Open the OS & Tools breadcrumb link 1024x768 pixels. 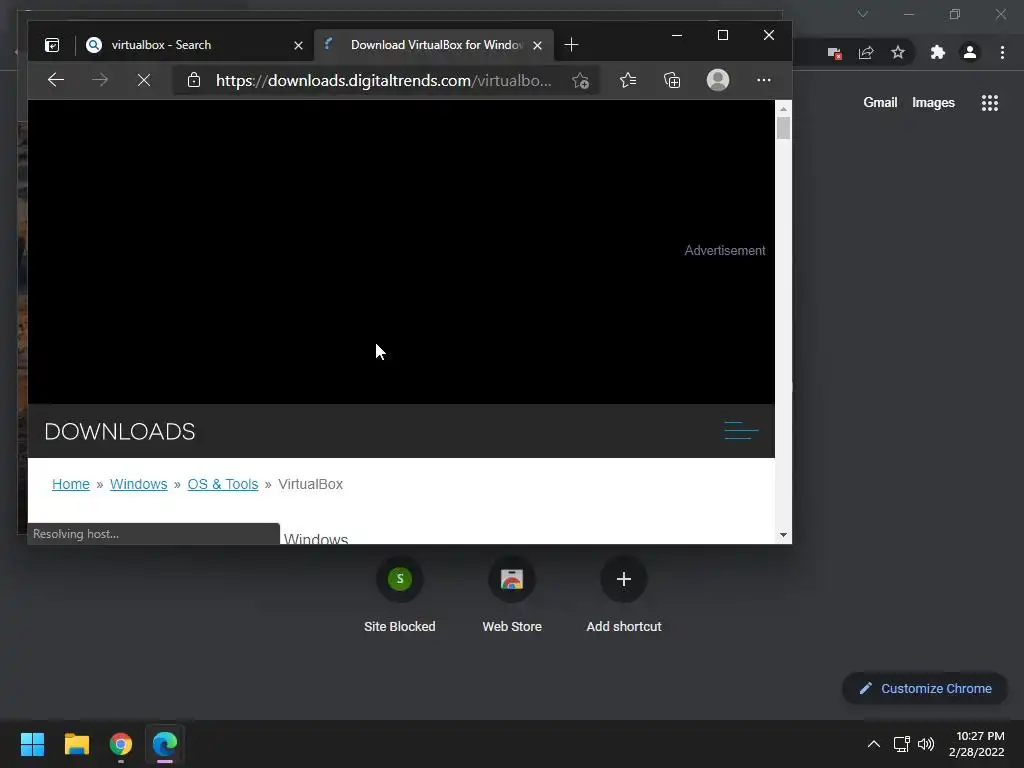[x=223, y=484]
